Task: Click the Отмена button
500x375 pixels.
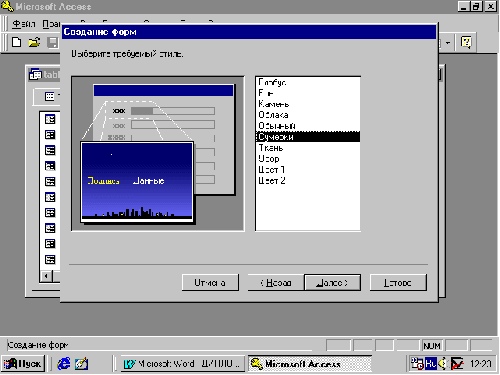Action: tap(210, 283)
